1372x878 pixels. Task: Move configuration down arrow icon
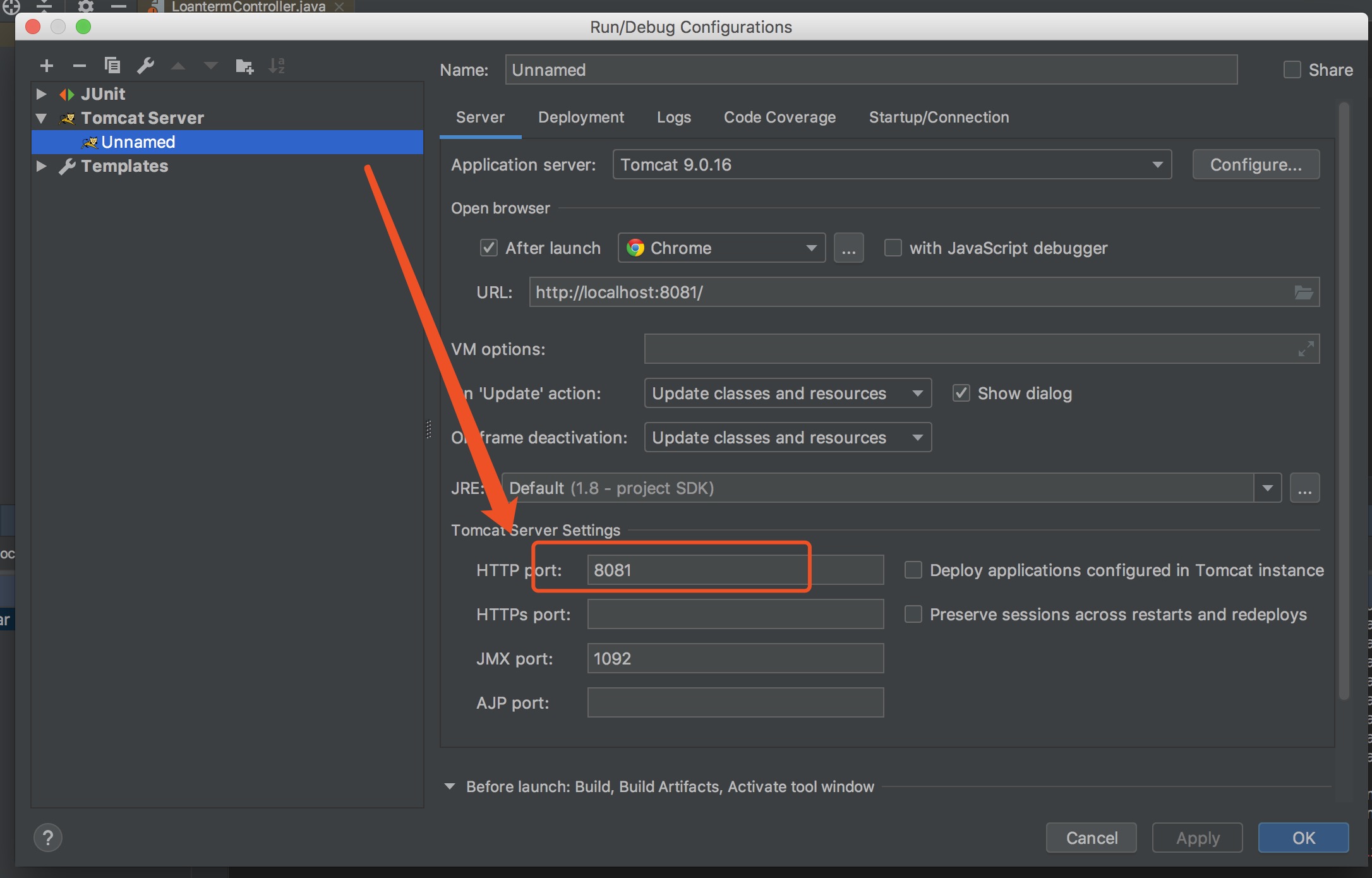(x=211, y=66)
